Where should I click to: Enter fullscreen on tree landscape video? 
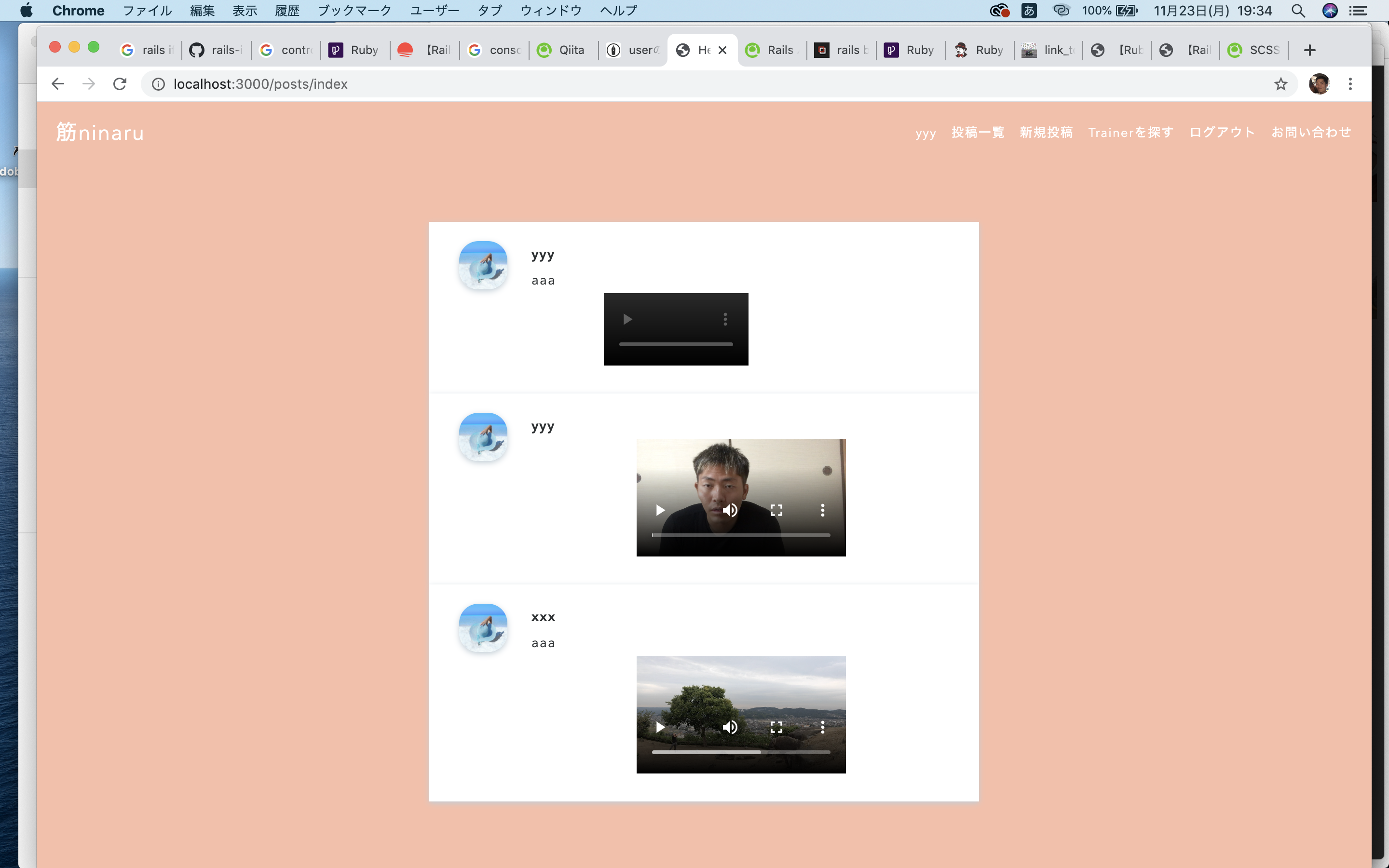[776, 727]
